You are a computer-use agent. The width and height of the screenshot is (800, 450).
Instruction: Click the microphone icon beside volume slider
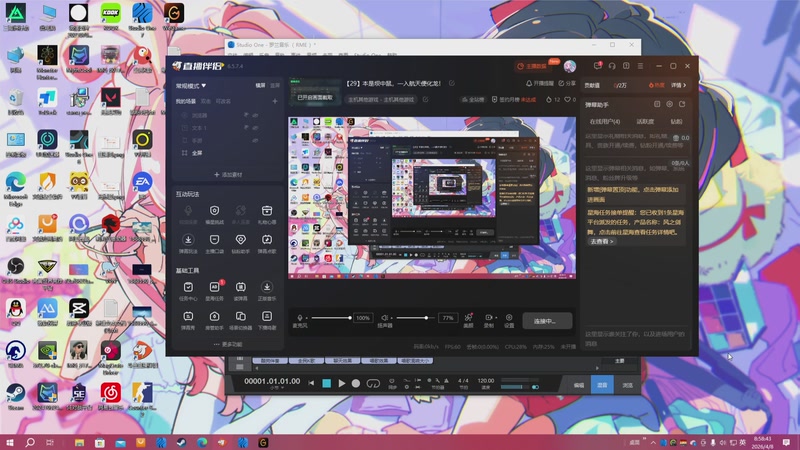click(299, 318)
